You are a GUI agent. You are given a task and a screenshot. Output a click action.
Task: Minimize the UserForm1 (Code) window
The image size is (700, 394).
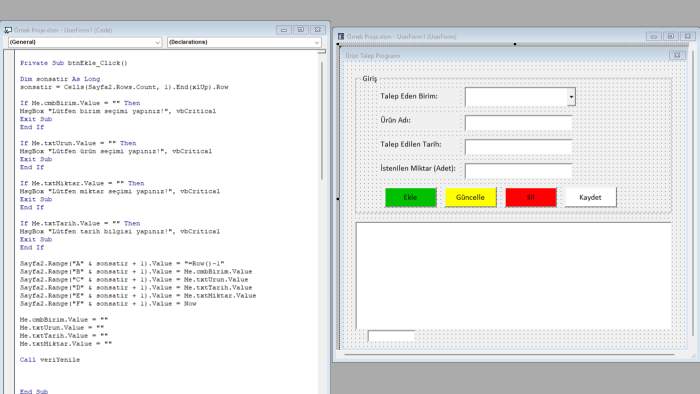(x=283, y=30)
